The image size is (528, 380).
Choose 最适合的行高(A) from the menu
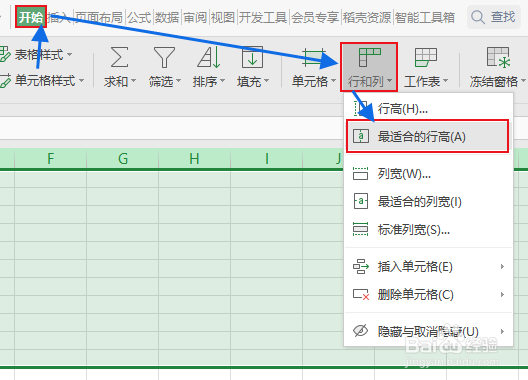point(428,136)
